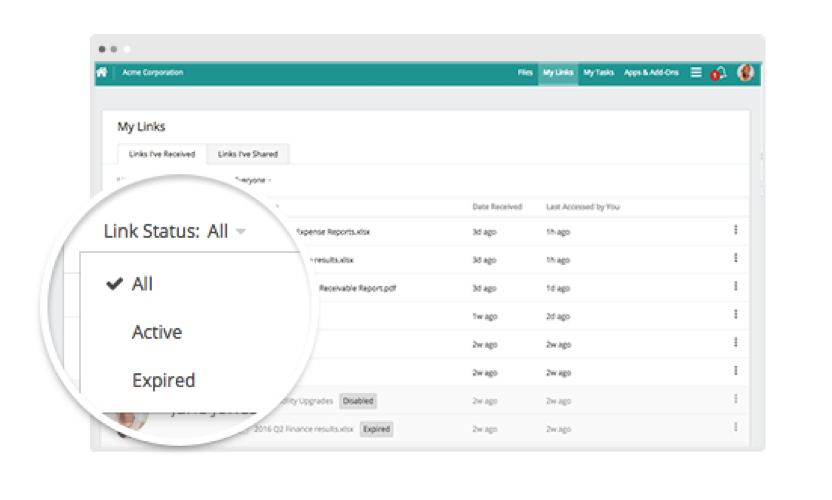832x500 pixels.
Task: Select the Links I've Received tab
Action: click(162, 154)
